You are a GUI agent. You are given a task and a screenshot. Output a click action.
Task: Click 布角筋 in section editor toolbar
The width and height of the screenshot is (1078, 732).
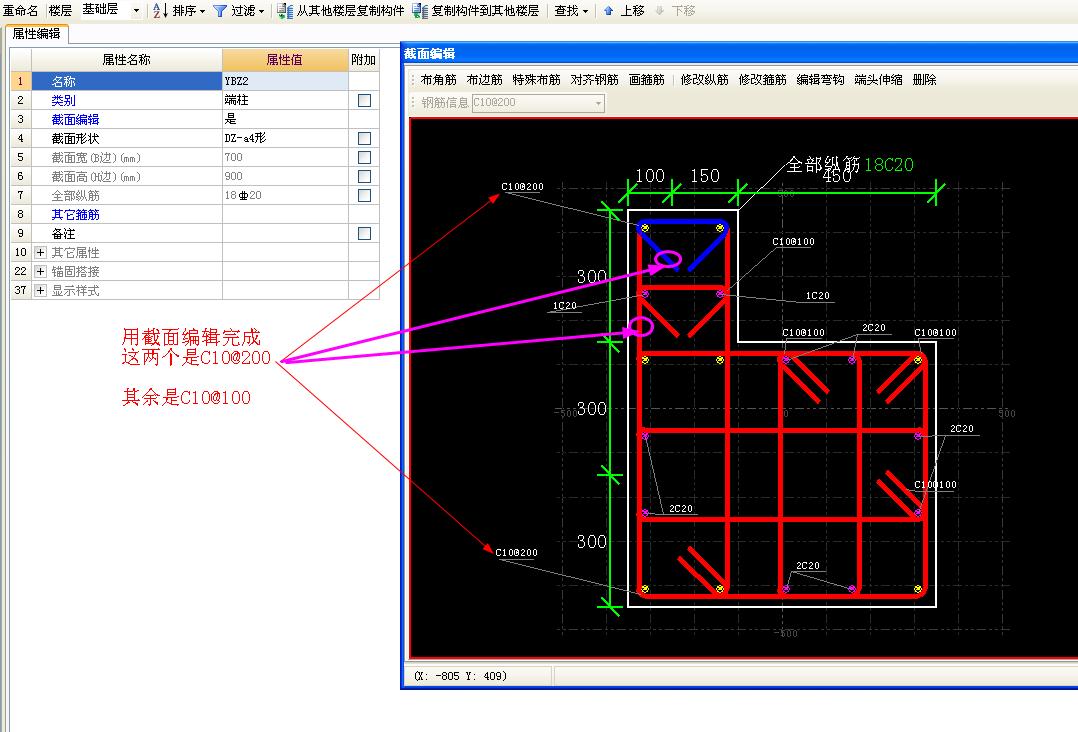[x=439, y=80]
